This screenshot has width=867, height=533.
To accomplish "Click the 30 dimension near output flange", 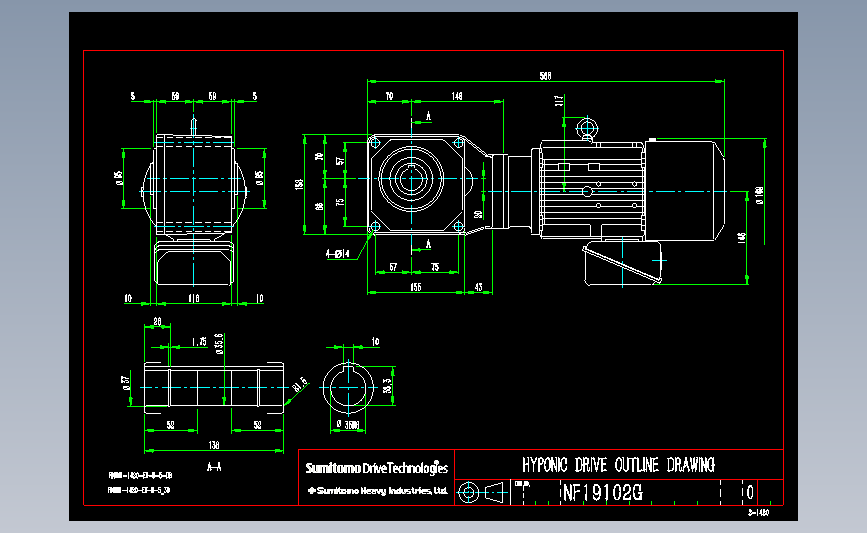I will [x=478, y=215].
